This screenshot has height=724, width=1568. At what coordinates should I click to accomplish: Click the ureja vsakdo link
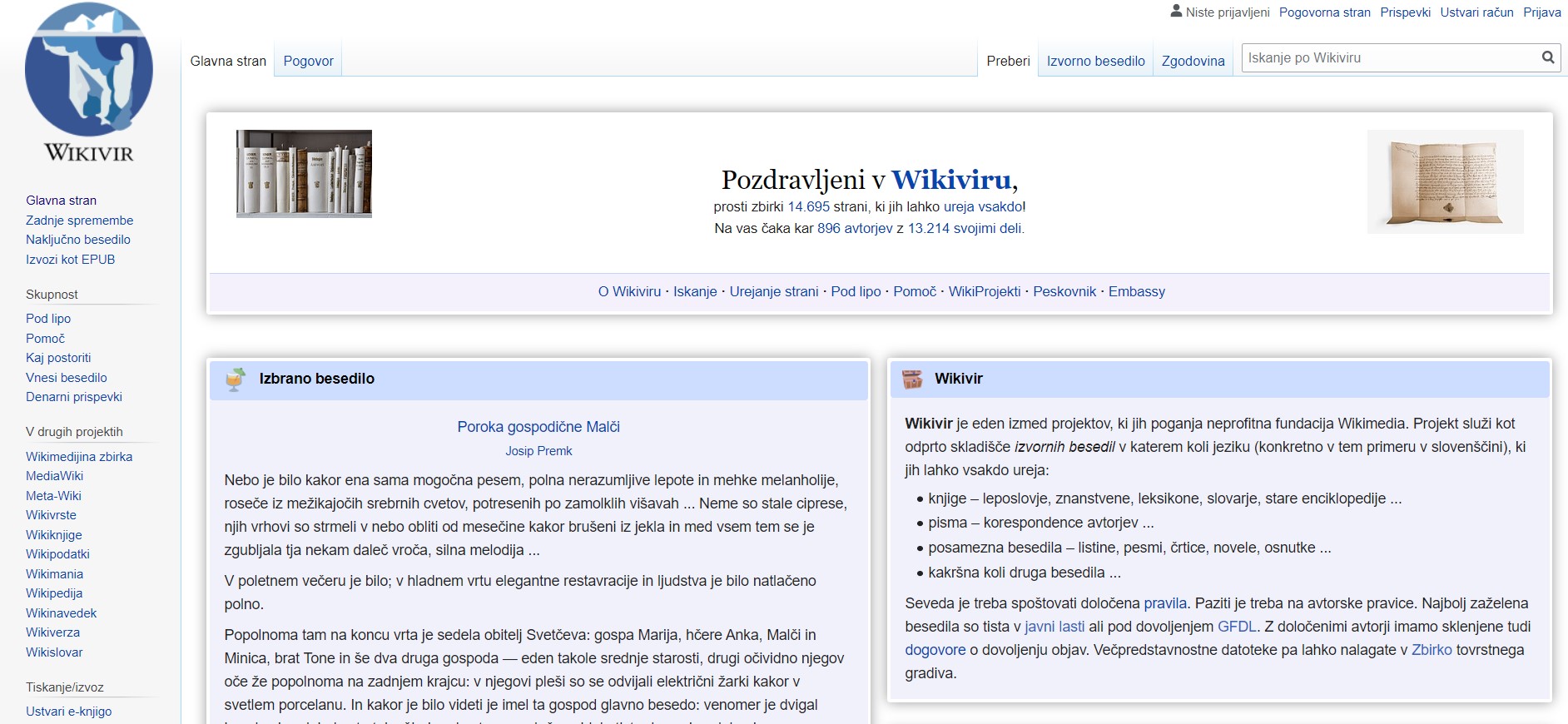[x=982, y=206]
